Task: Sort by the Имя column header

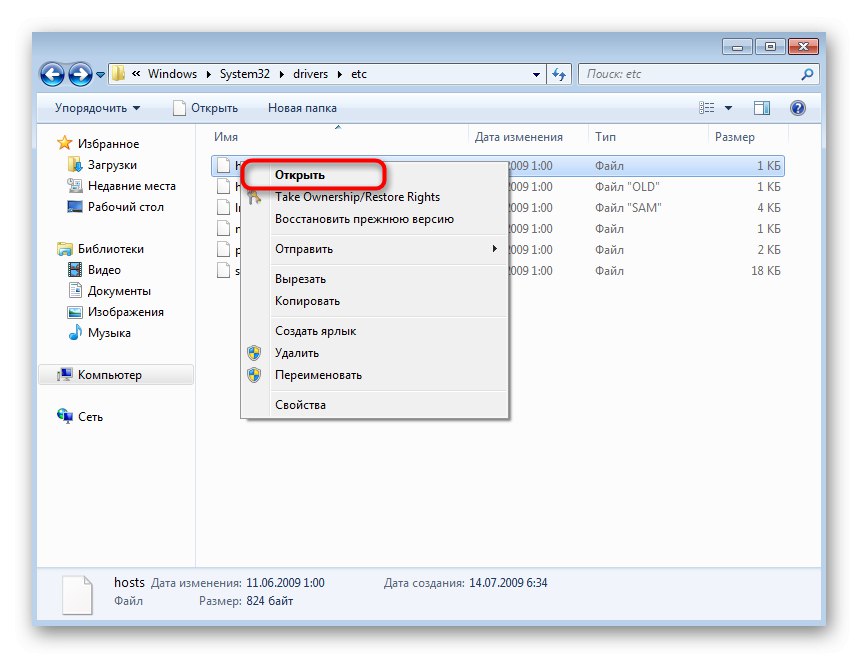Action: point(225,137)
